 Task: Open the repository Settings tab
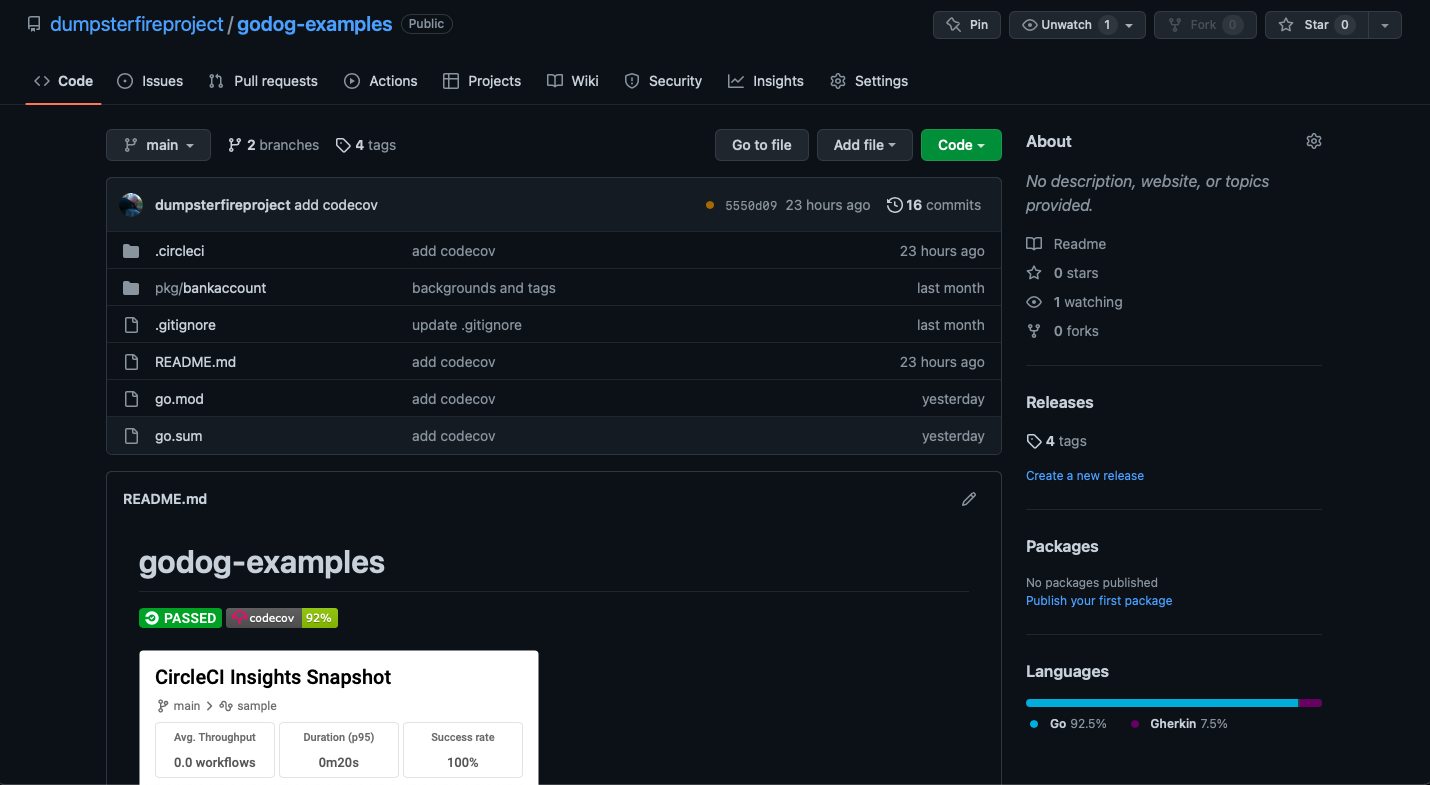pyautogui.click(x=869, y=81)
